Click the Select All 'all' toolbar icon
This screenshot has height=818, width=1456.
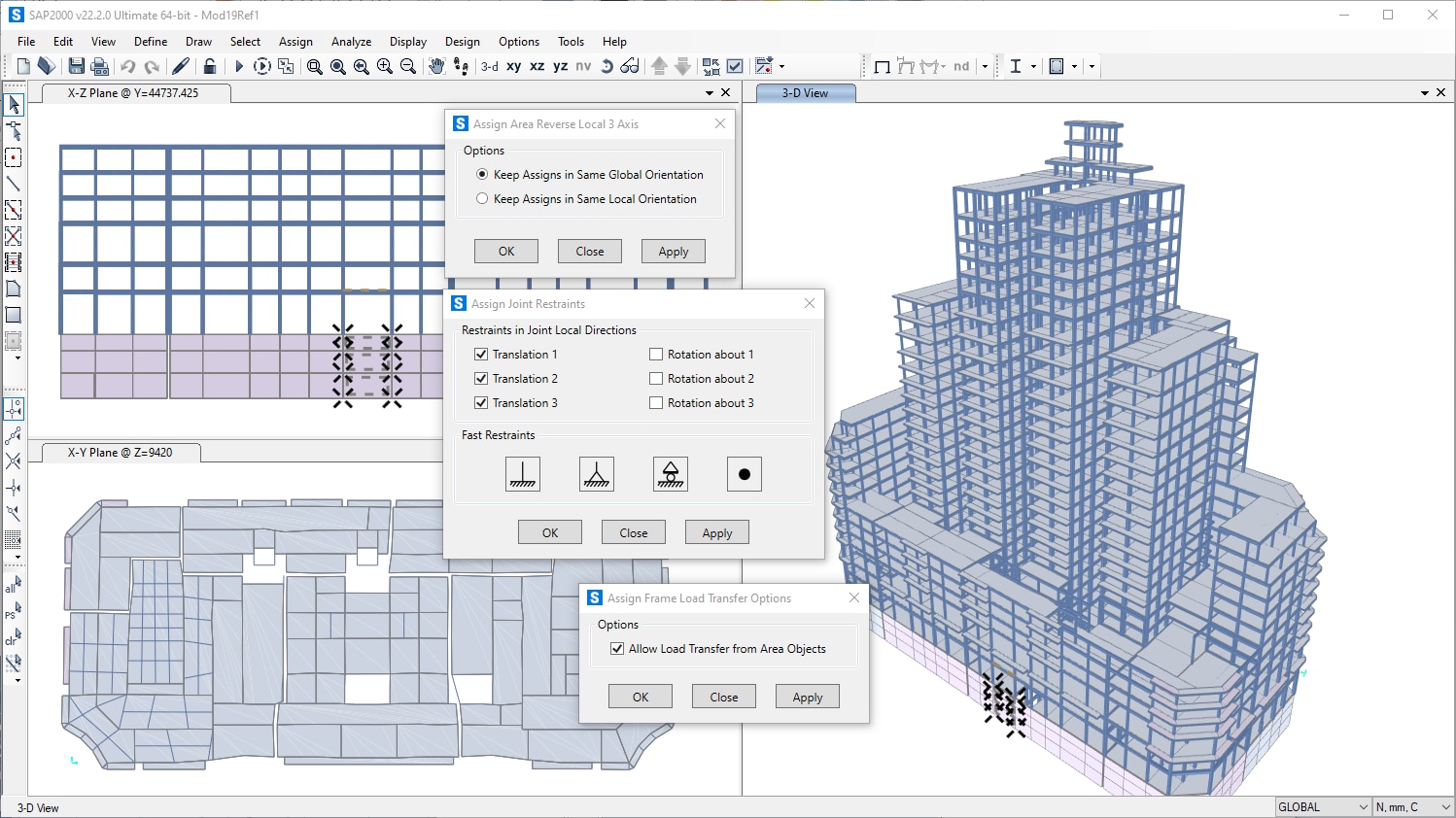click(x=13, y=585)
